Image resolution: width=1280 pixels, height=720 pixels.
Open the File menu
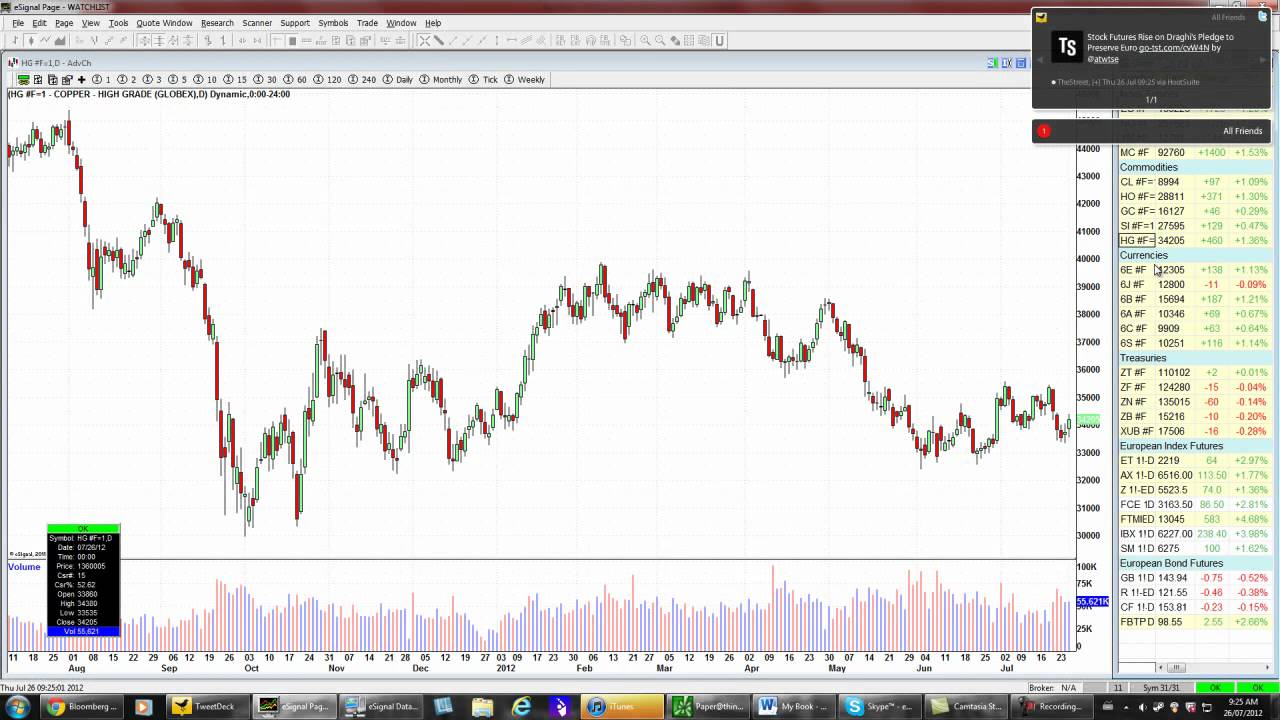coord(18,23)
